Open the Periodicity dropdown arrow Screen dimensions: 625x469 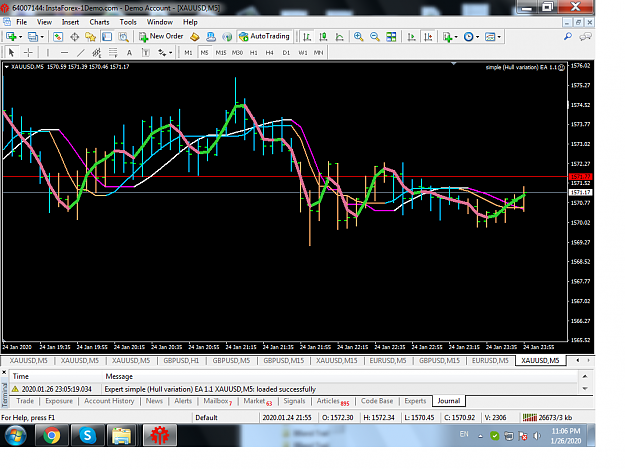coord(478,37)
